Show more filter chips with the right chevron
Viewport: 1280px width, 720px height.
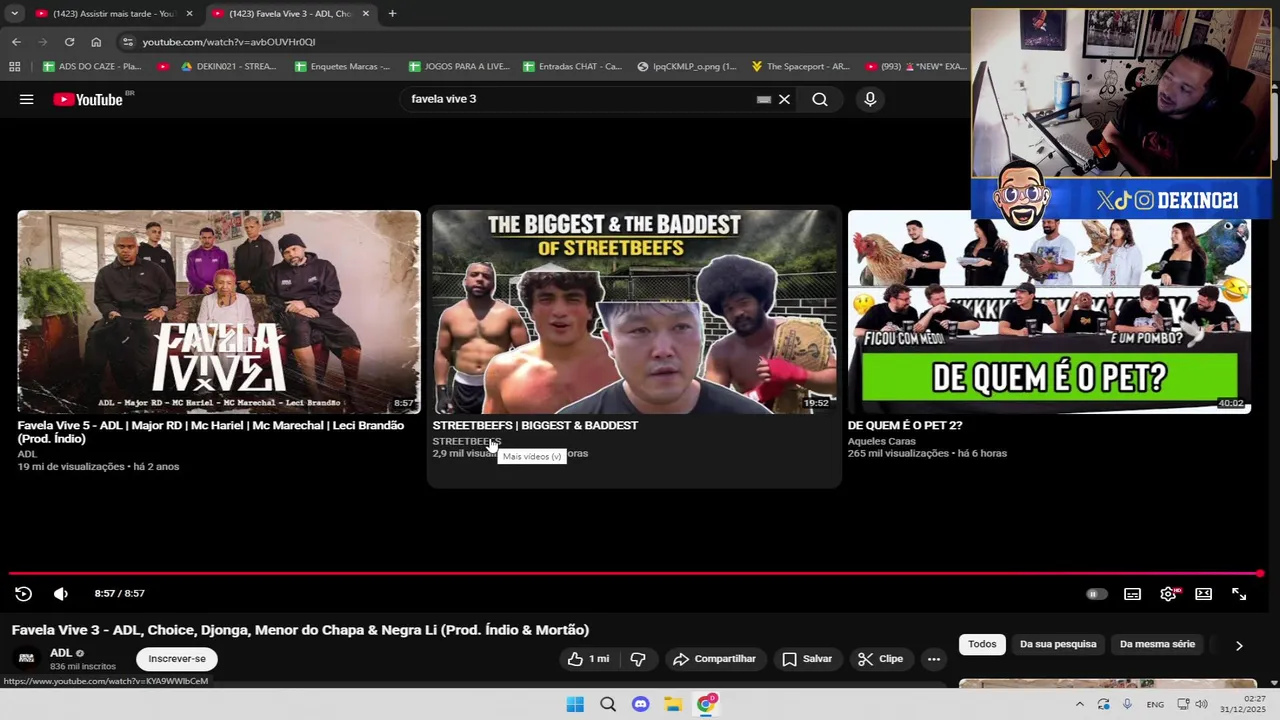pos(1239,645)
